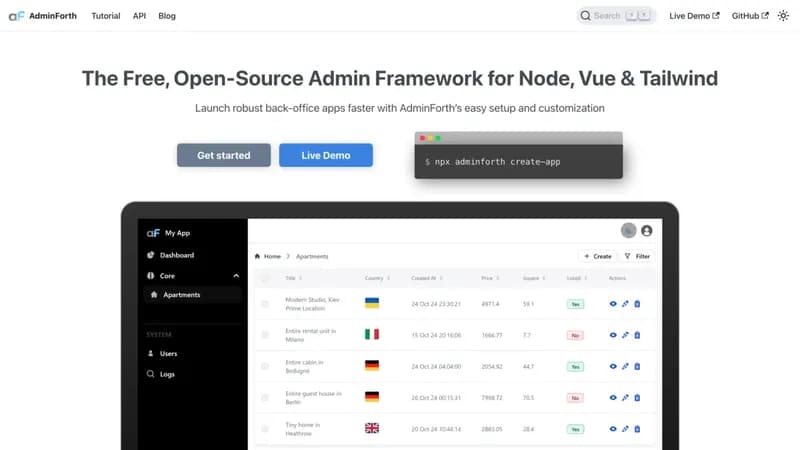Click the Core group icon
This screenshot has width=800, height=450.
(151, 276)
